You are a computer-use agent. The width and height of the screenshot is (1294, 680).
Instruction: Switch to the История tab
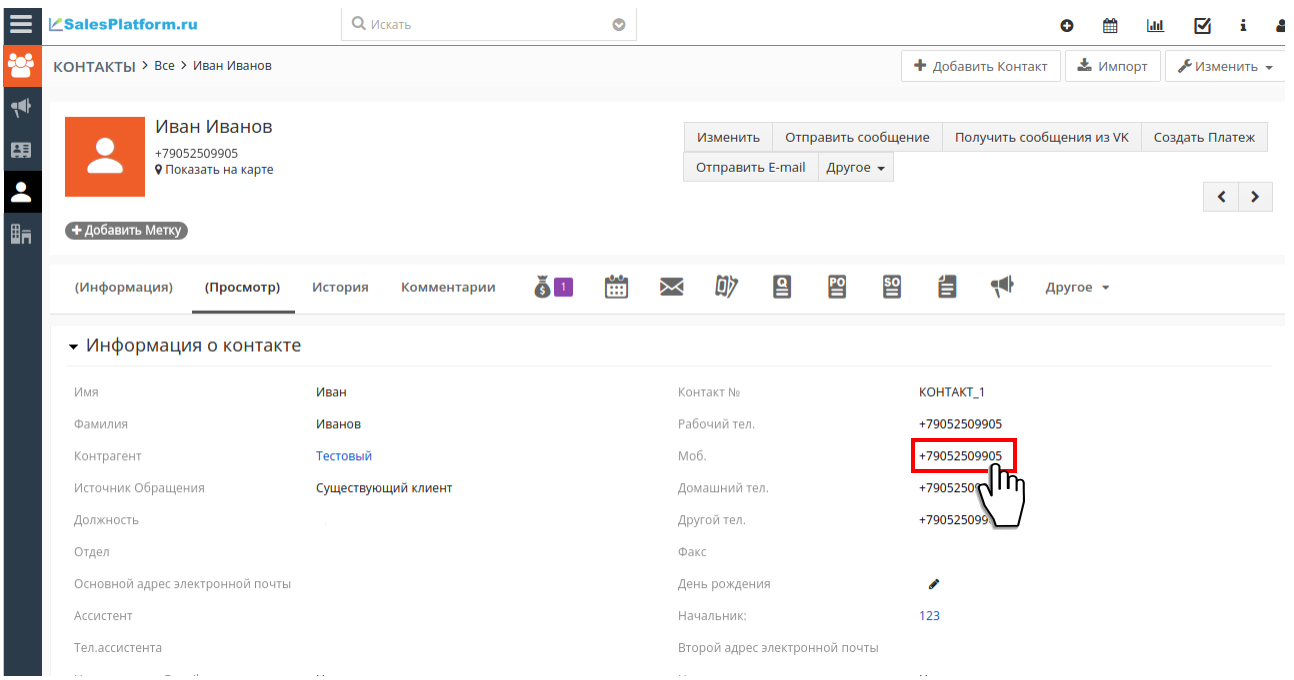340,287
